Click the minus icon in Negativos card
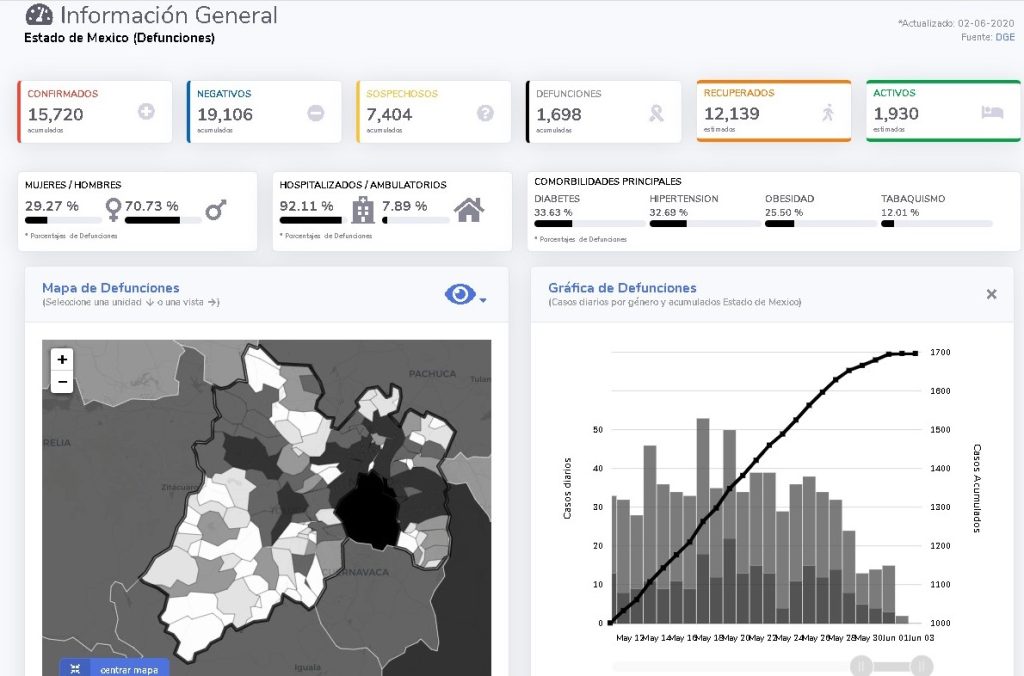Viewport: 1024px width, 676px height. [316, 113]
